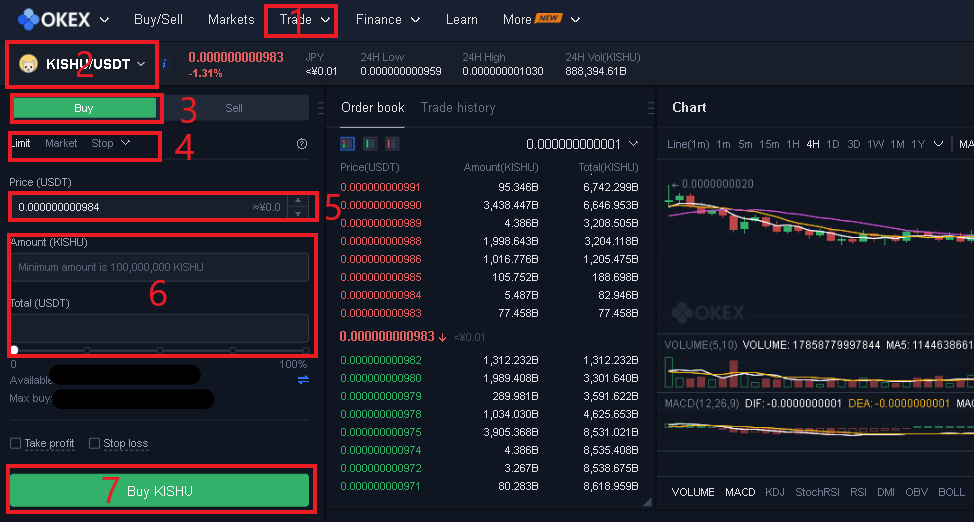Click the order book panel drag handle
The image size is (974, 522).
click(650, 108)
